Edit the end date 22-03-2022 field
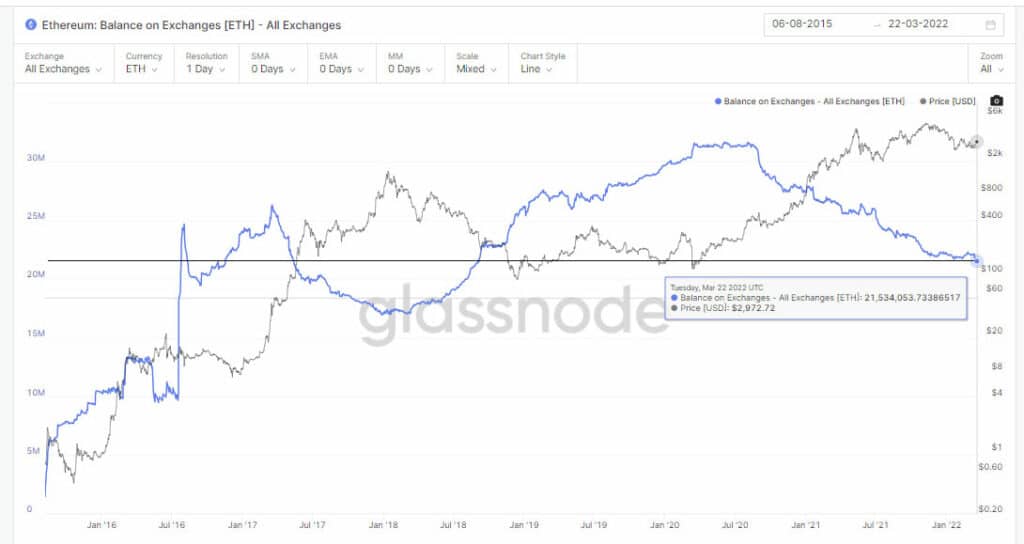Image resolution: width=1024 pixels, height=544 pixels. pos(920,24)
